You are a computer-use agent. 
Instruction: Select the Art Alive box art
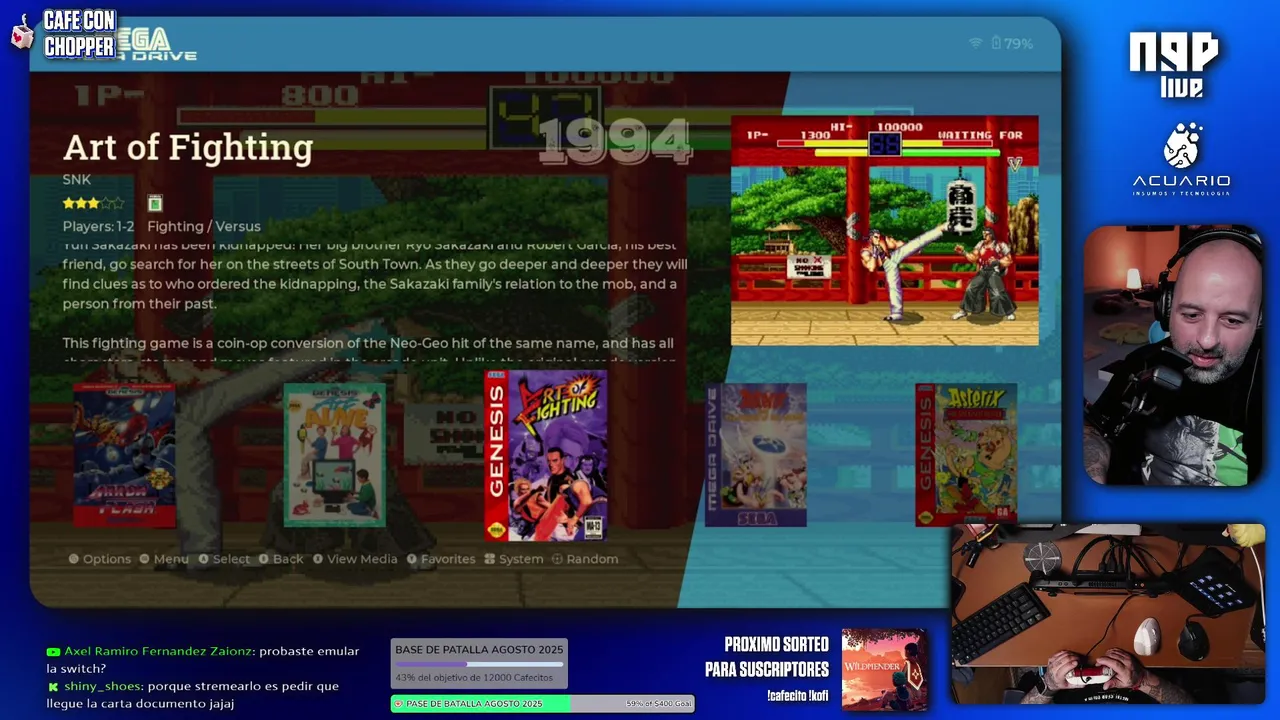[334, 455]
